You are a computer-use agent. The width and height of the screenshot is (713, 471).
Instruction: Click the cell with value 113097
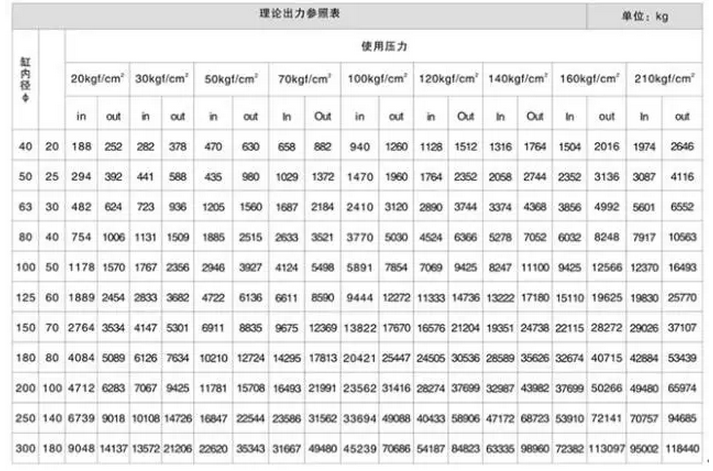[x=607, y=449]
